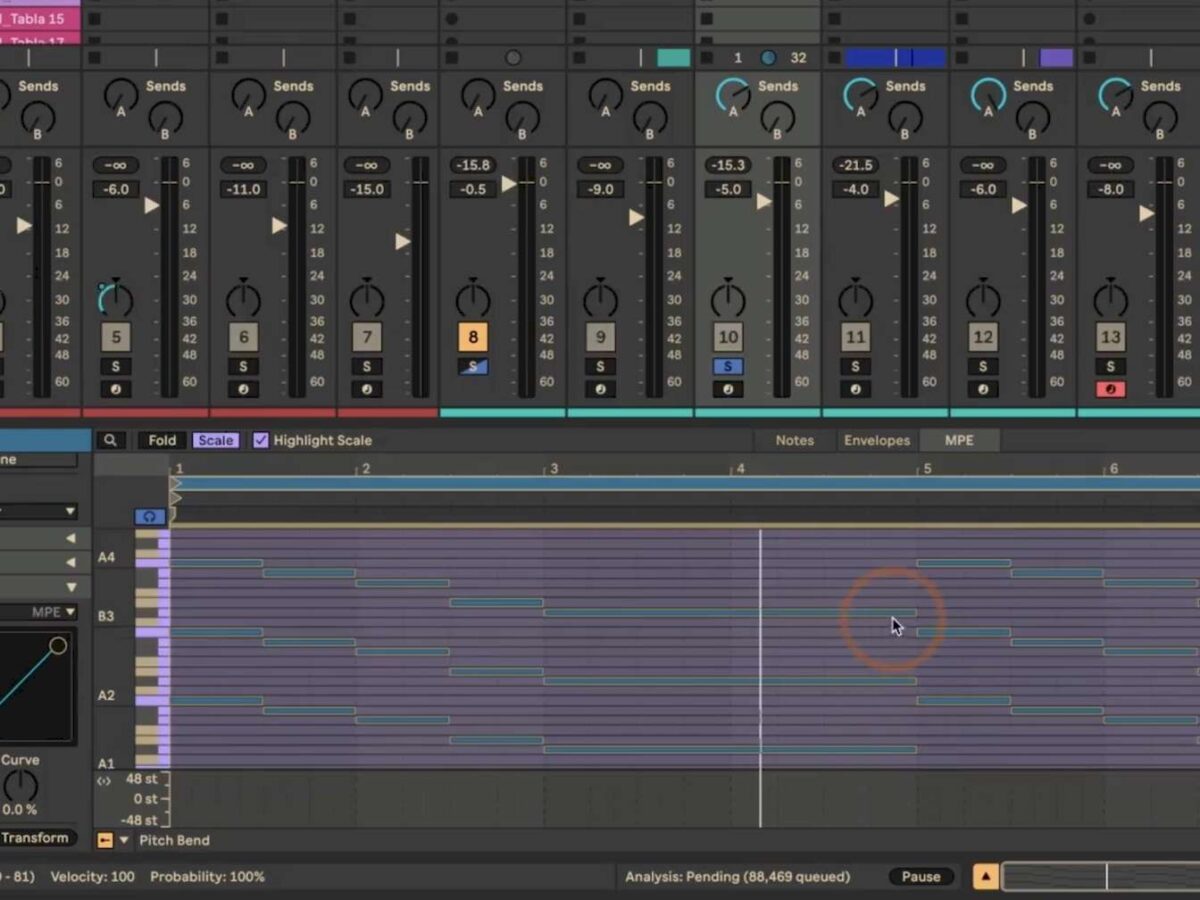Click the clip stop square on track 5
This screenshot has width=1200, height=900.
(94, 58)
